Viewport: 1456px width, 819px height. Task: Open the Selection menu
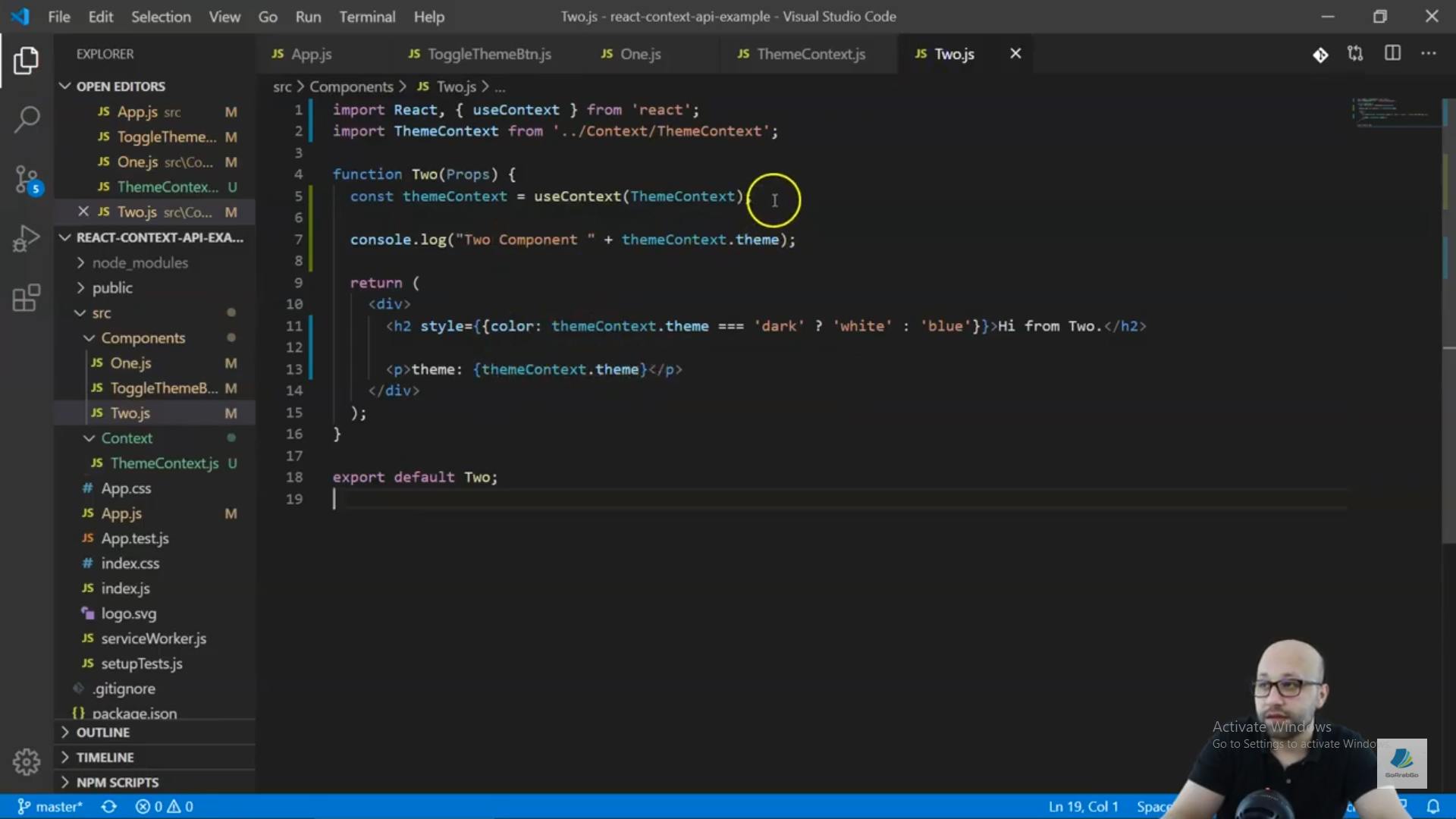(x=161, y=17)
